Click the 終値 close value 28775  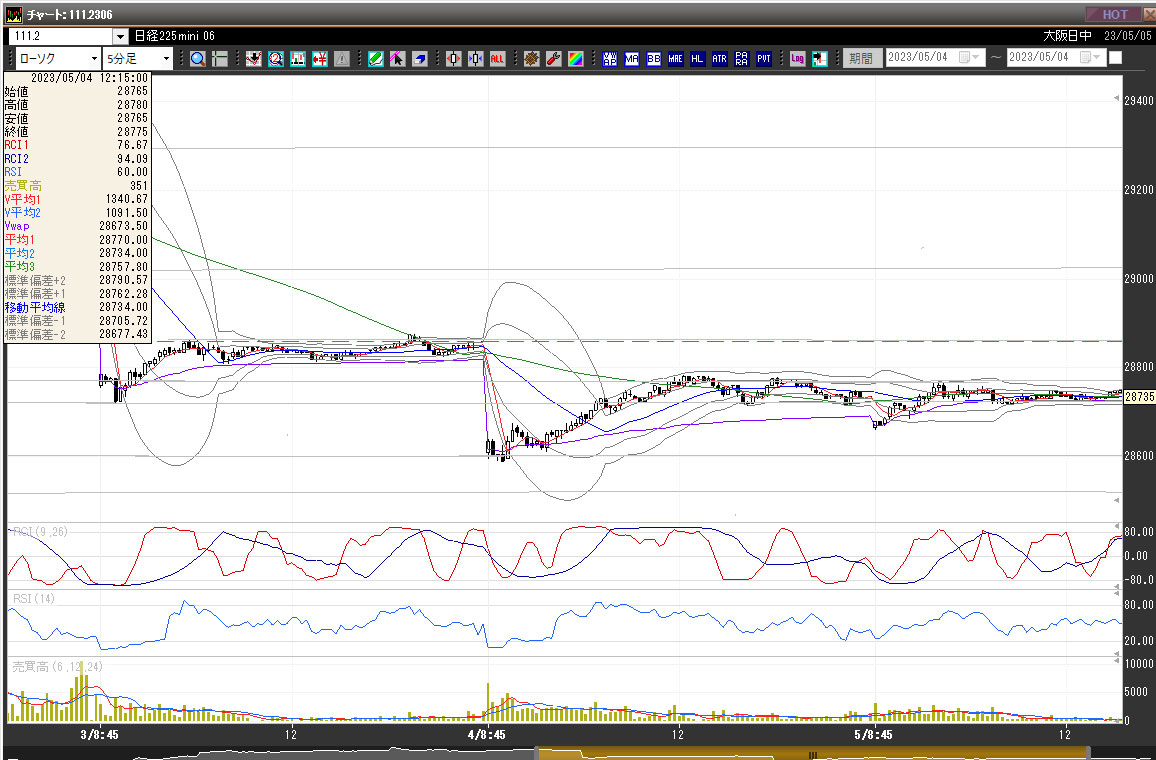[x=132, y=132]
